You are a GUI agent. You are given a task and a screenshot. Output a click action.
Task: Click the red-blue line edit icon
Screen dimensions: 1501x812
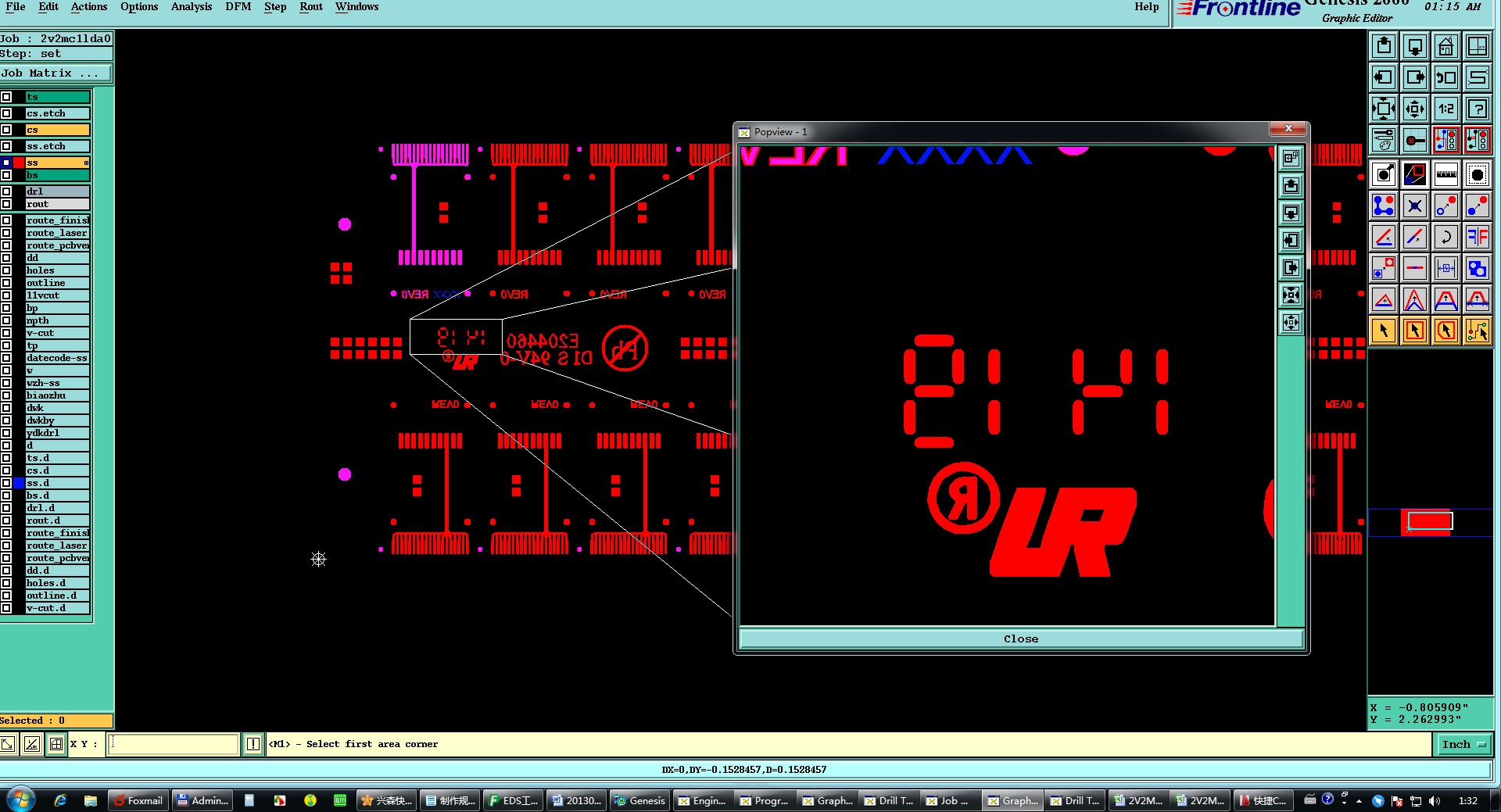coord(1415,237)
